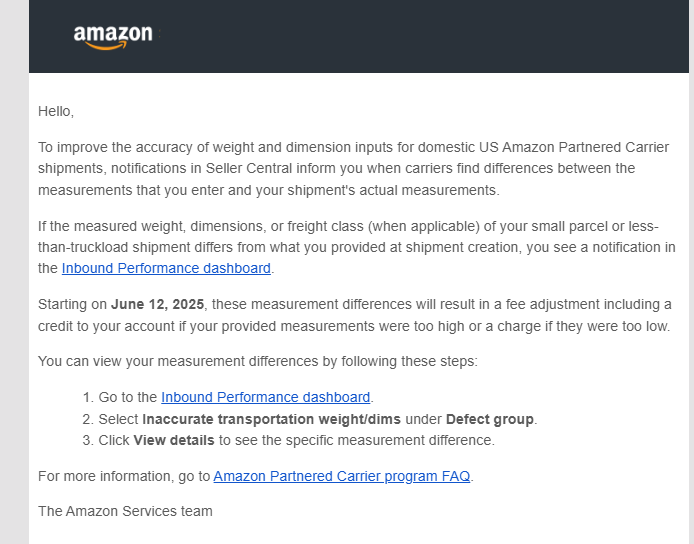Screen dimensions: 694x544
Task: Click the dark header banner background
Action: pyautogui.click(x=398, y=36)
